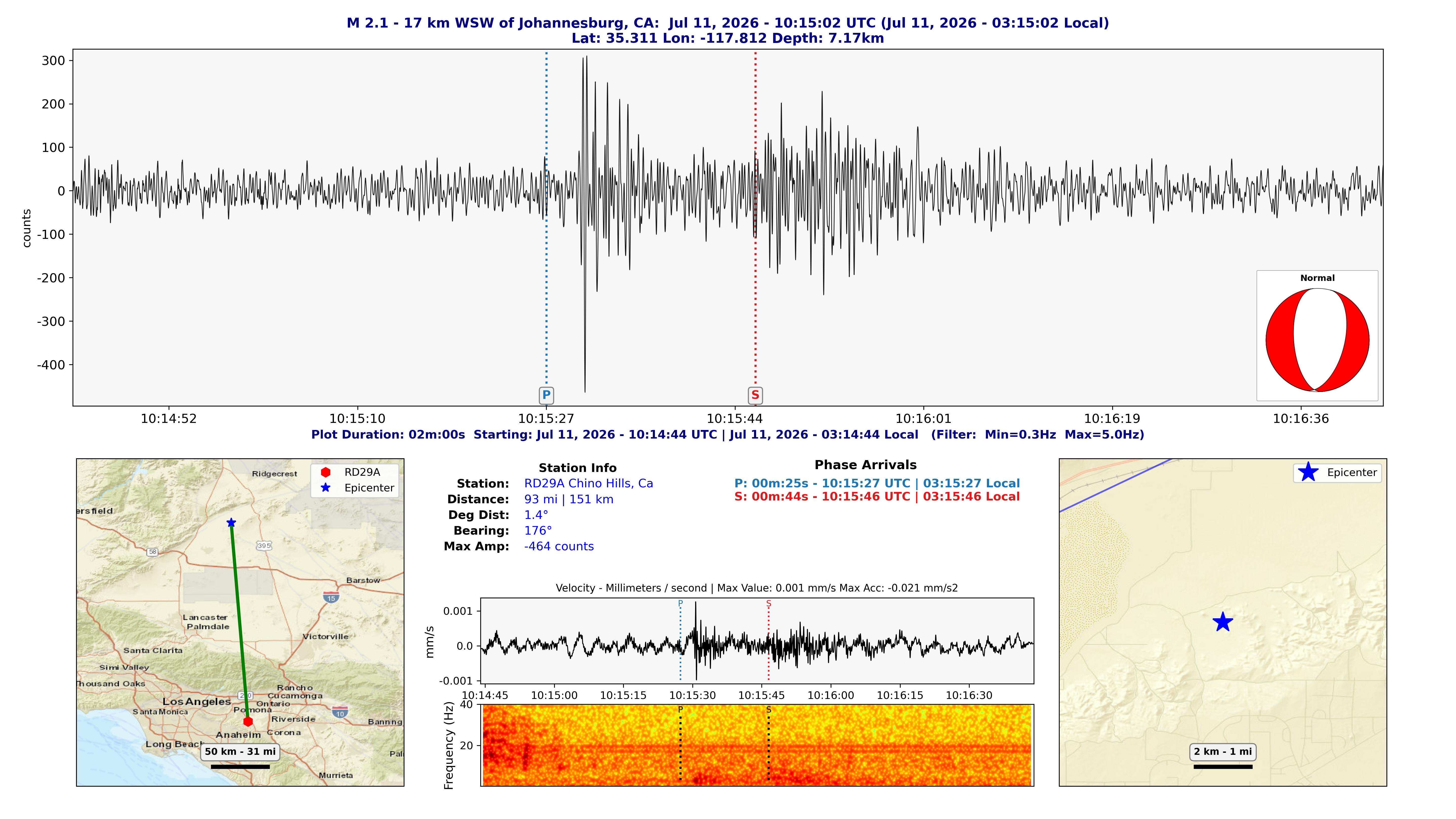Screen dimensions: 1456x819
Task: Click the "-400" tick on the counts axis
Action: (x=51, y=365)
